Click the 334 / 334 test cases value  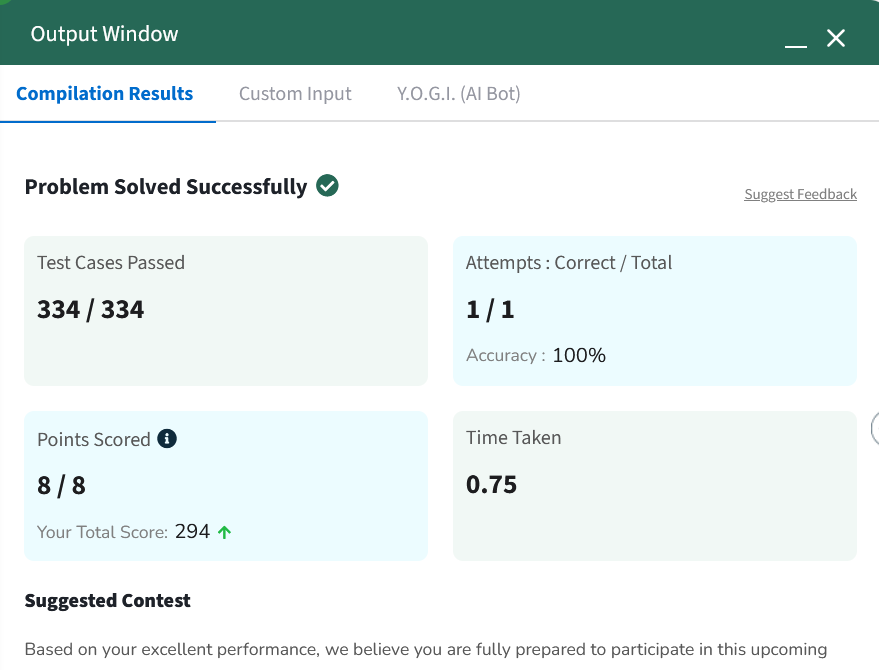pos(91,309)
